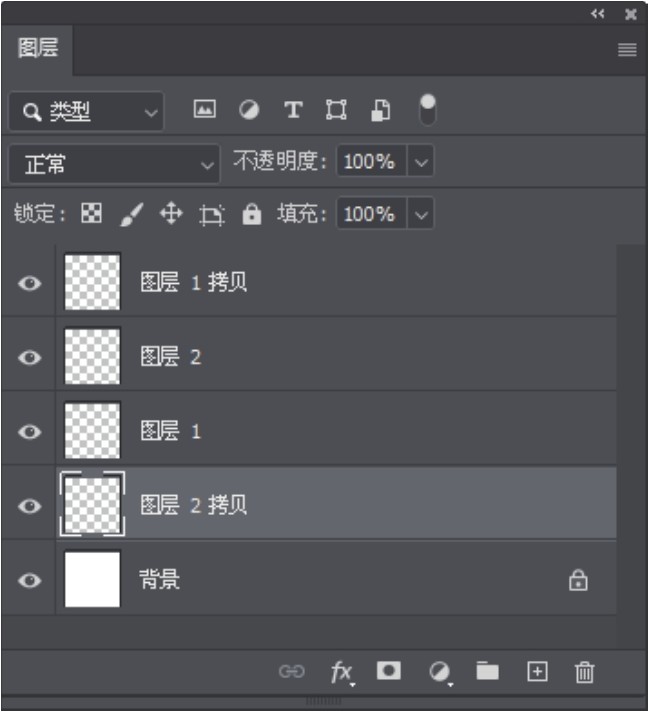Click the link layers chain icon

292,671
